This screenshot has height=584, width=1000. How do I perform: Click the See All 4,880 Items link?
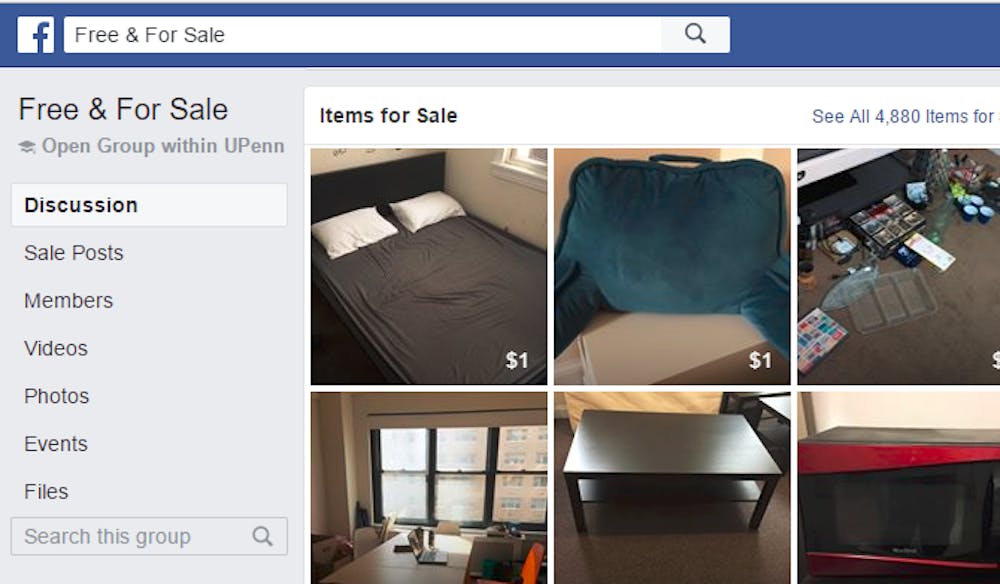point(905,116)
